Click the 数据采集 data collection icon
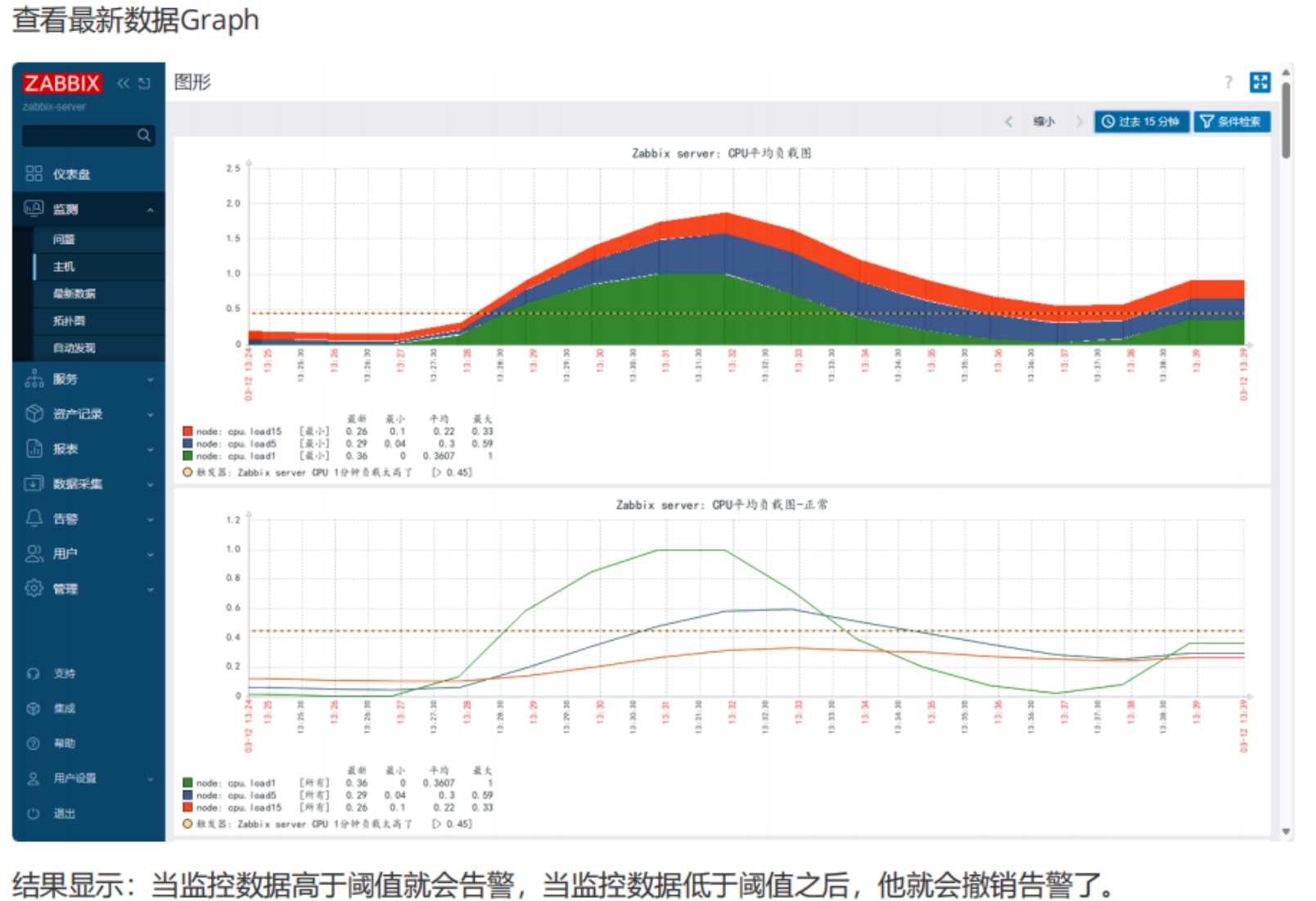The image size is (1316, 901). pos(34,484)
